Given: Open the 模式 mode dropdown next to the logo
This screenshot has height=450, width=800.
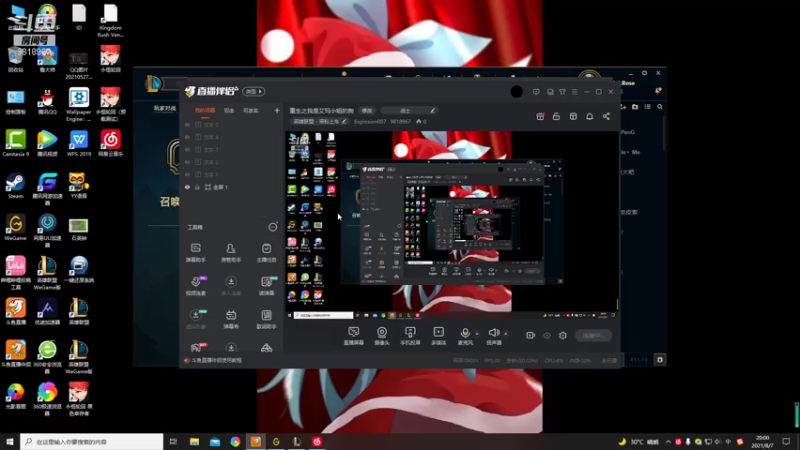Looking at the screenshot, I should click(254, 91).
